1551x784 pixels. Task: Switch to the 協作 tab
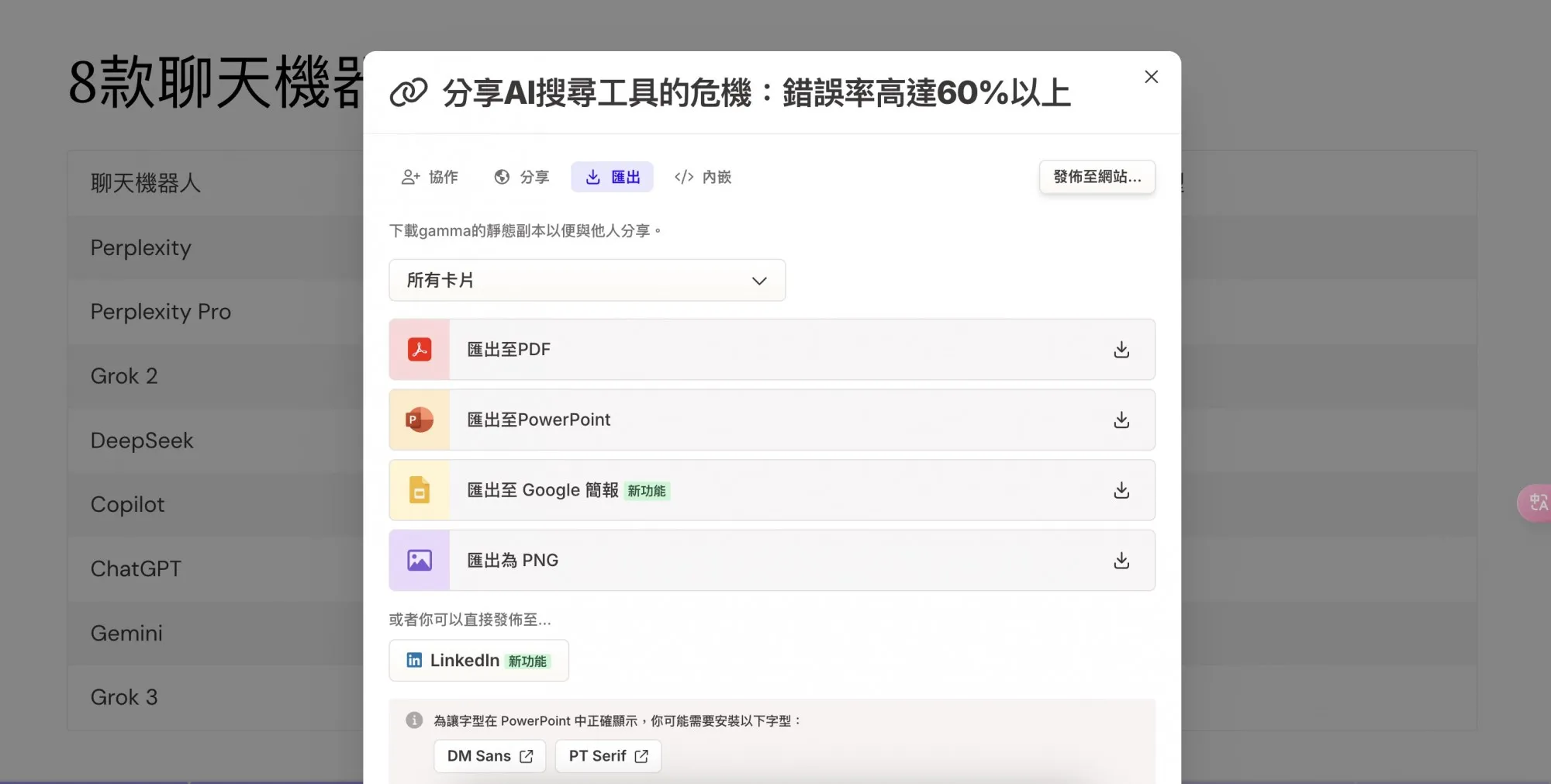(x=430, y=177)
